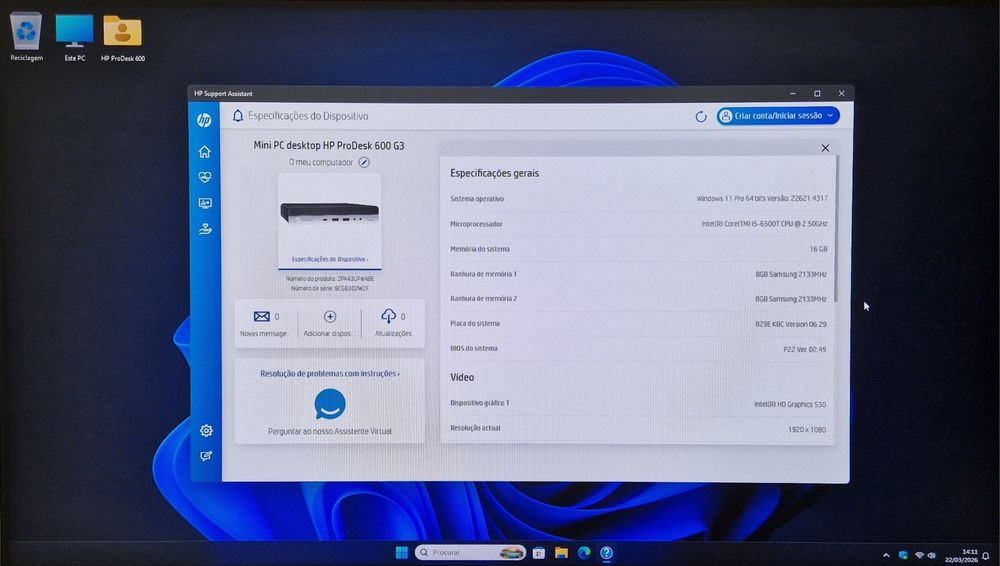Open the Windows Start menu
This screenshot has height=566, width=1000.
[402, 553]
